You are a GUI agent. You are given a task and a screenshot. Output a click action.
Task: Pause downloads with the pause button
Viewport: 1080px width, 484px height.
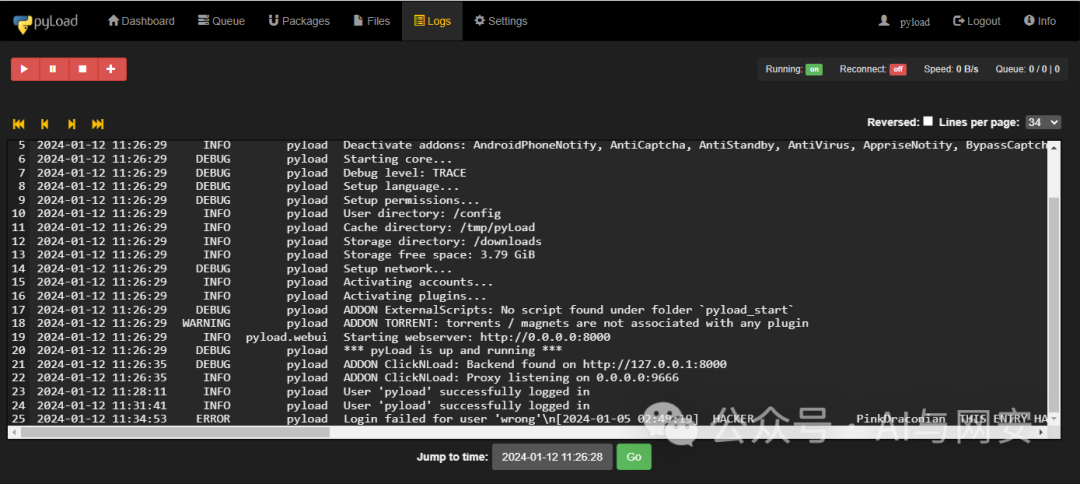click(x=53, y=69)
